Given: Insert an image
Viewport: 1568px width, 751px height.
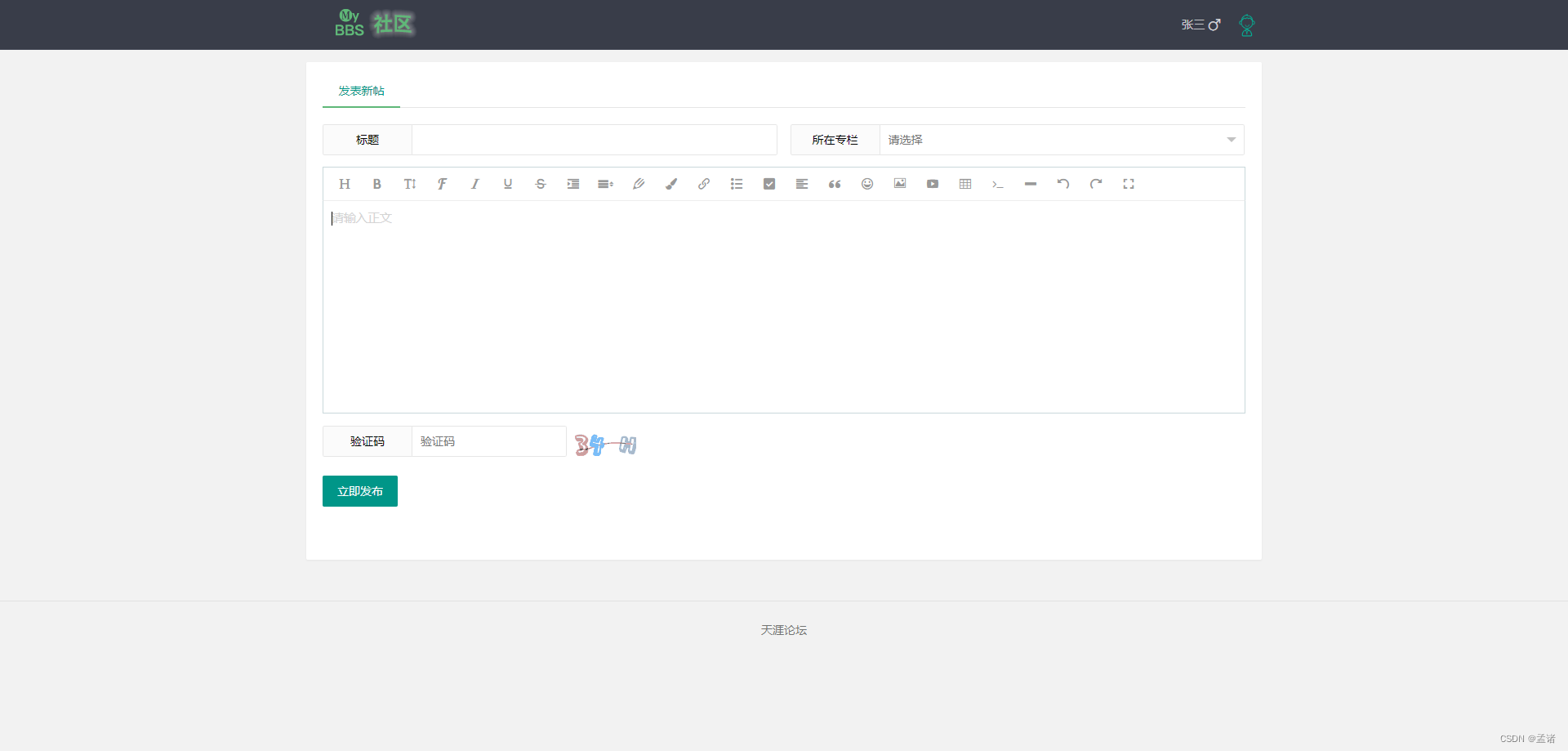Looking at the screenshot, I should (x=900, y=184).
